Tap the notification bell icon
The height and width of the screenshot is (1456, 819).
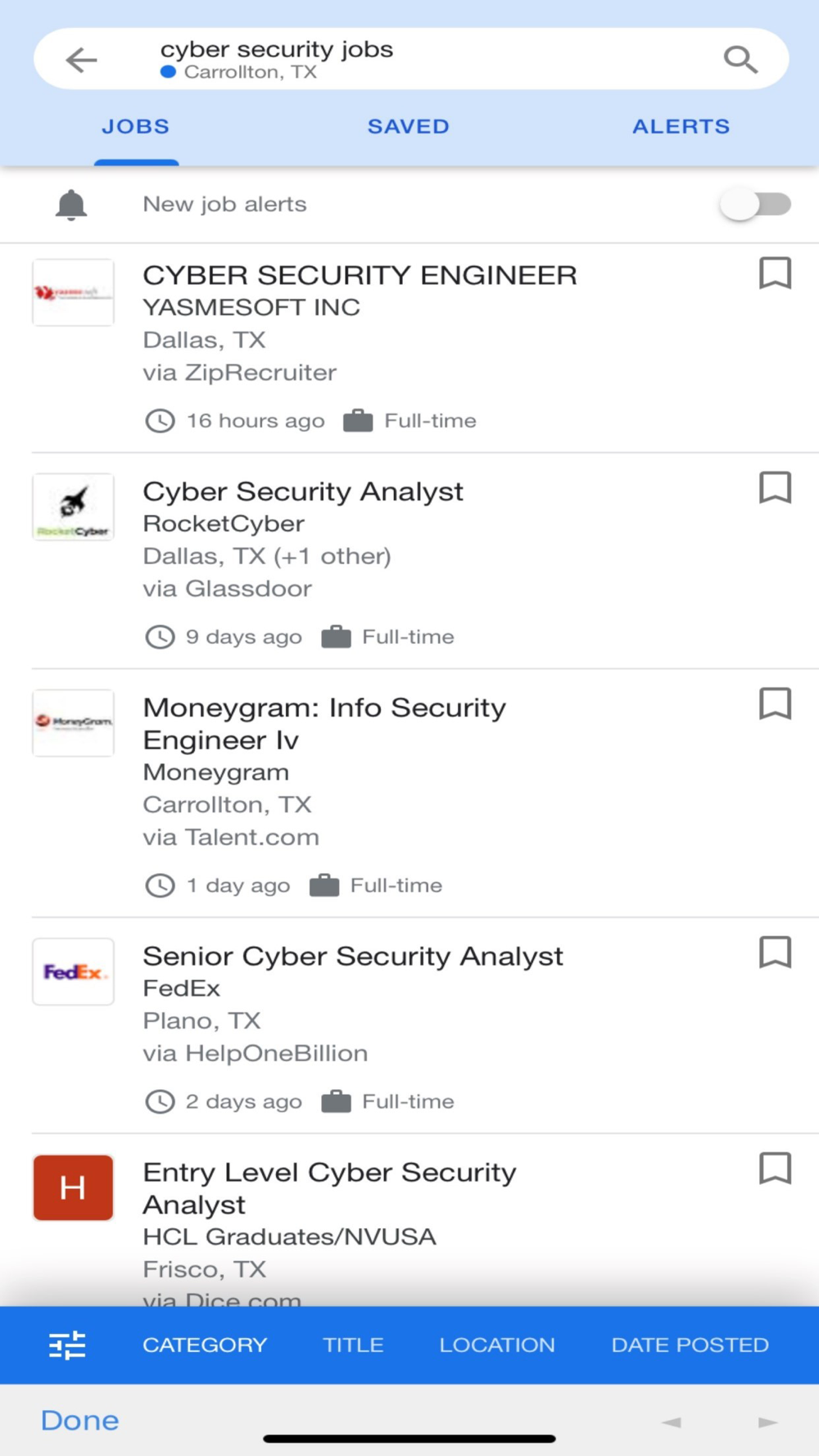pos(71,205)
